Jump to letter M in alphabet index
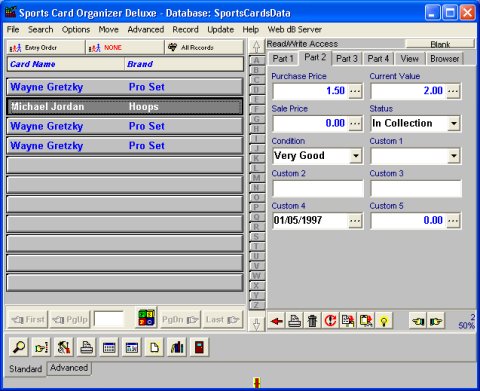The height and width of the screenshot is (391, 480). 256,178
